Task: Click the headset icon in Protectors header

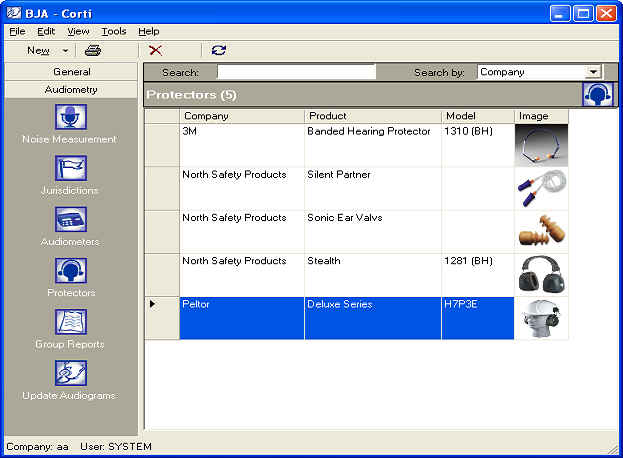Action: point(598,95)
